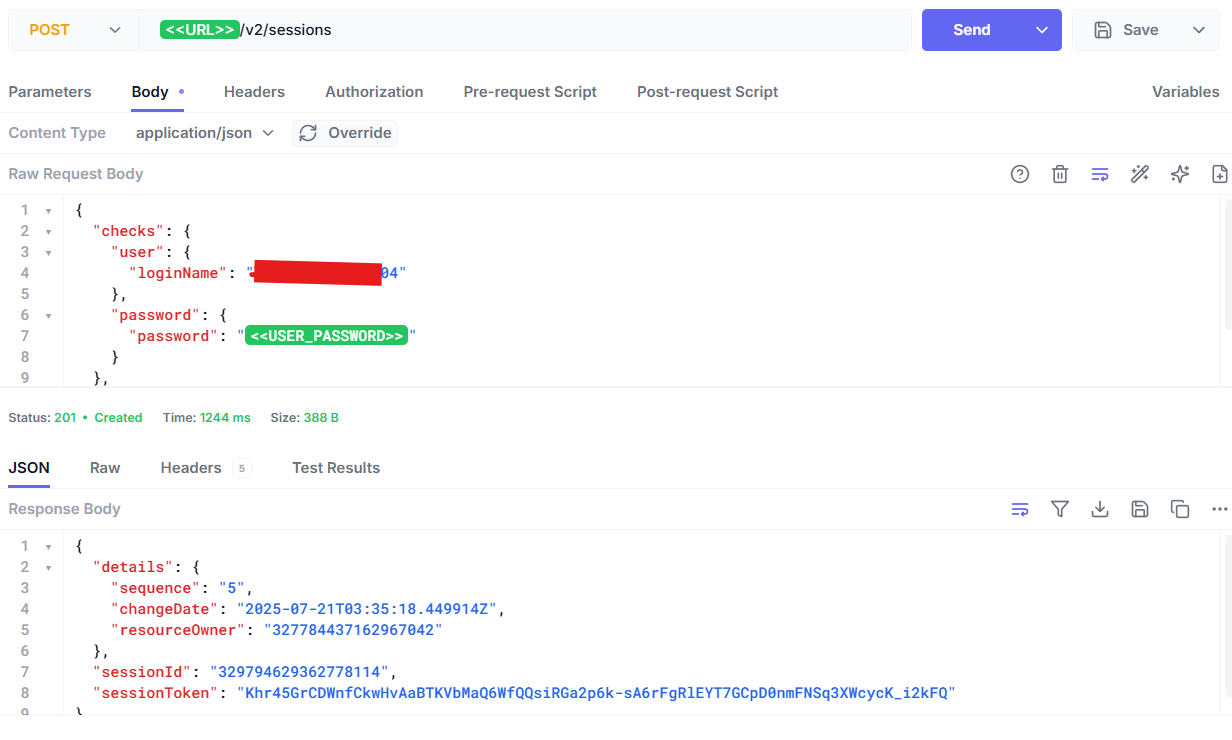Switch to response JSON tab
The image size is (1232, 740).
point(29,468)
